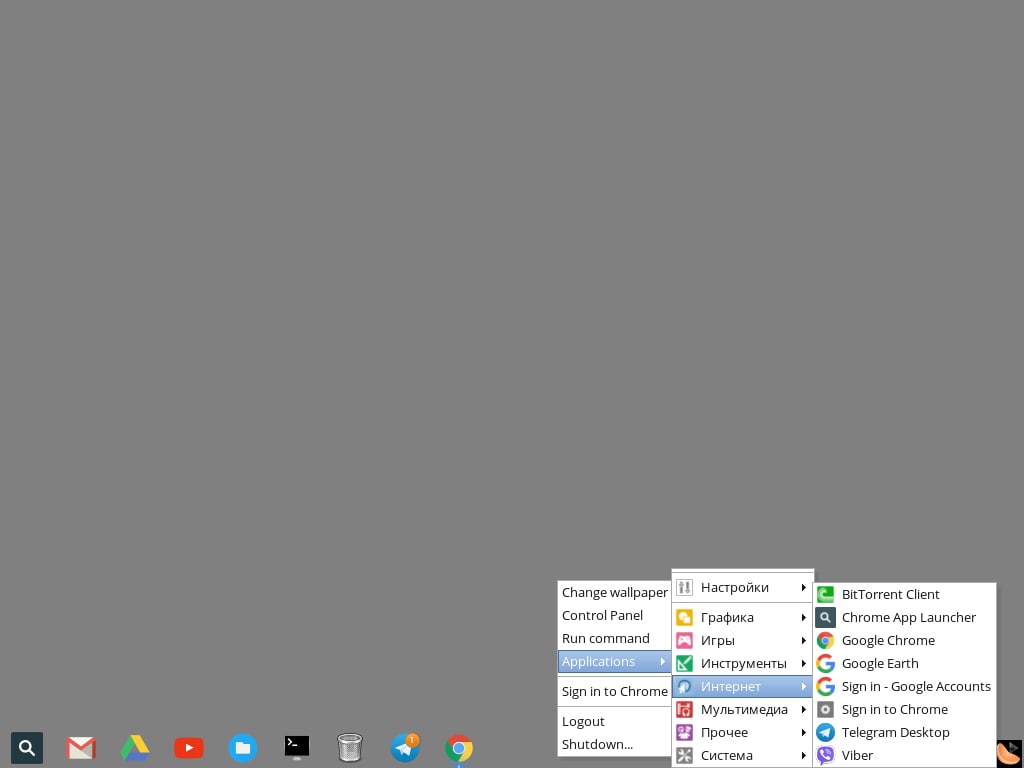The image size is (1024, 768).
Task: Click the Telegram Desktop paper-plane icon
Action: coord(825,733)
